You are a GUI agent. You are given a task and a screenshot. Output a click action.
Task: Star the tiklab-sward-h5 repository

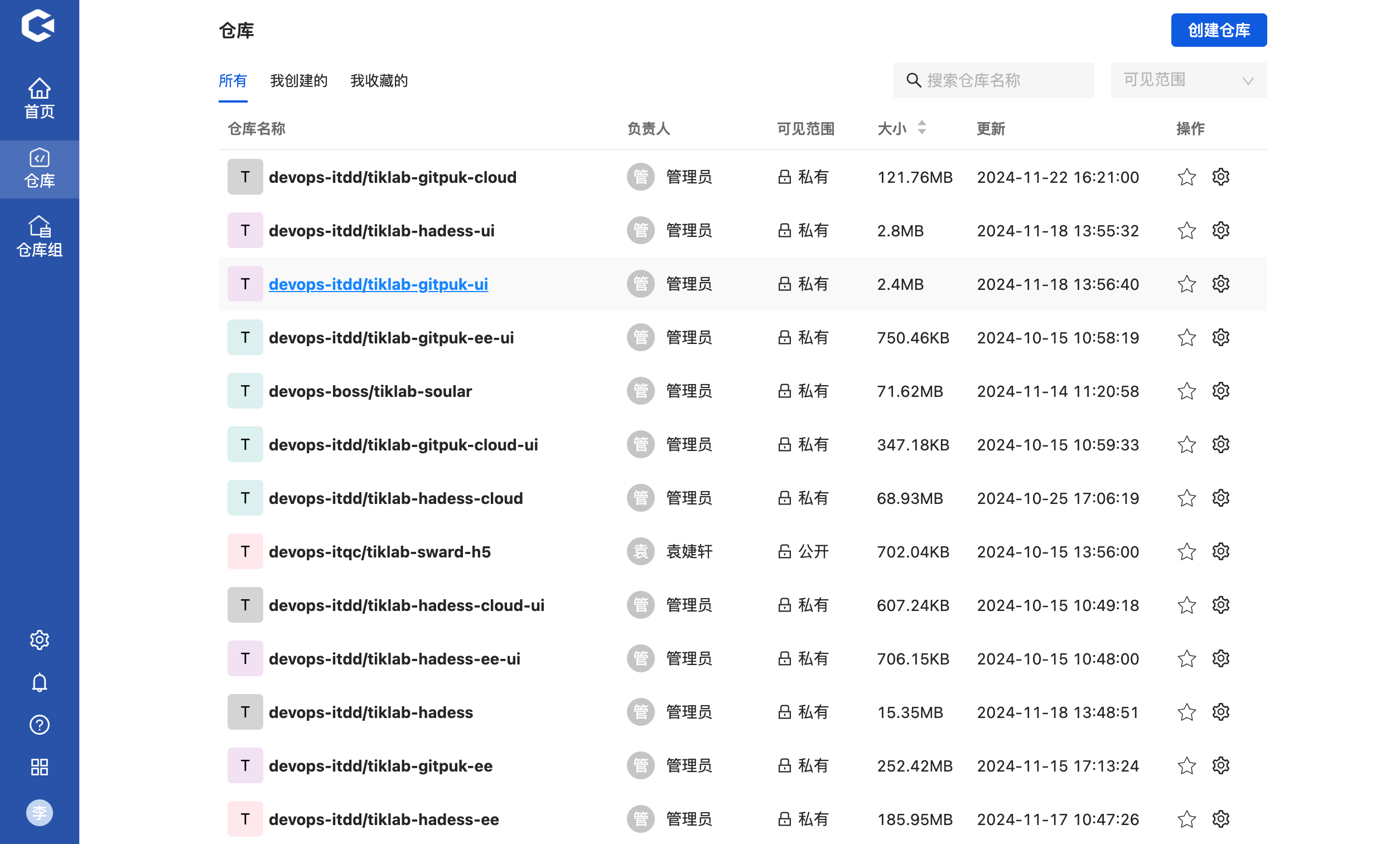pyautogui.click(x=1186, y=551)
